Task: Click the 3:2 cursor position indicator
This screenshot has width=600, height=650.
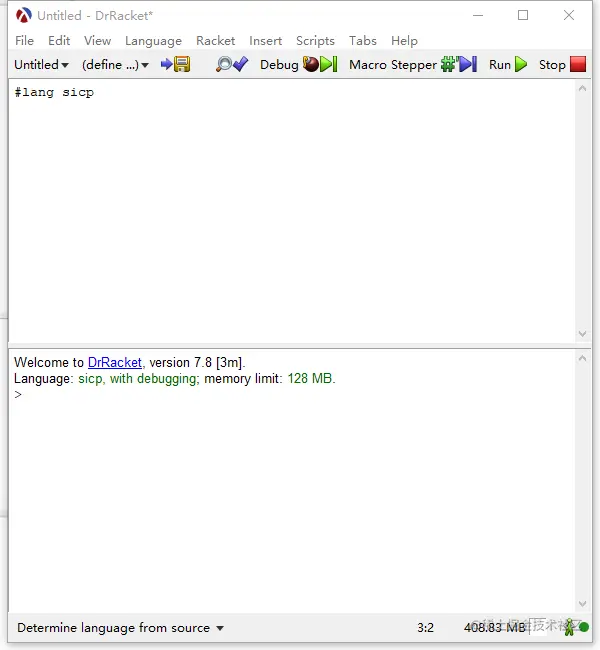Action: 425,628
